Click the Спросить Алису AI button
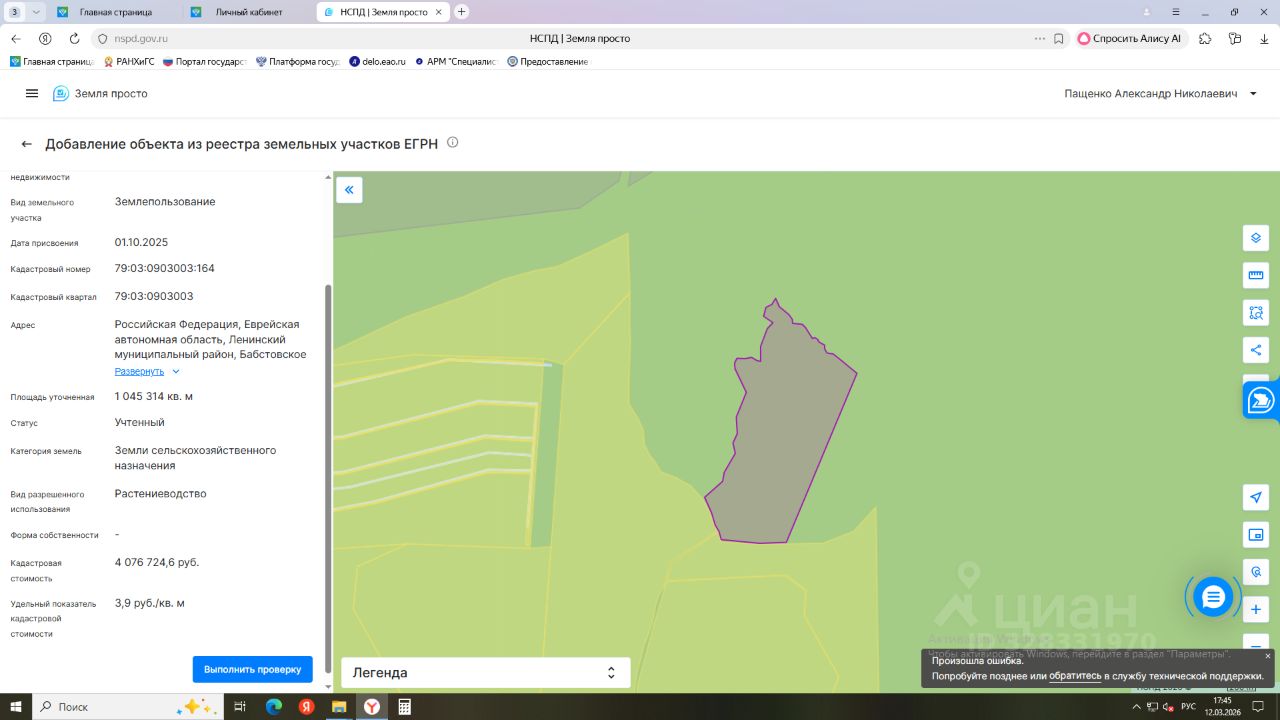1280x720 pixels. [1130, 38]
